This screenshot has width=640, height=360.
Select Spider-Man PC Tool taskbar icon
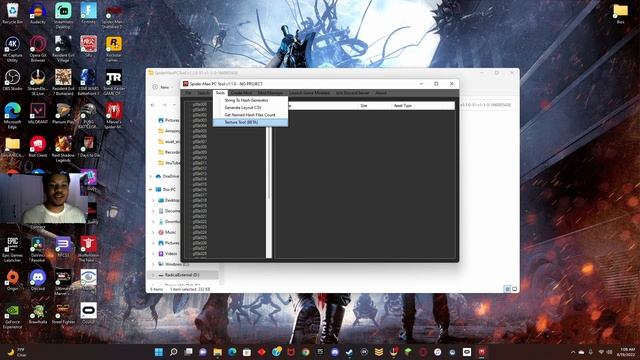point(482,352)
